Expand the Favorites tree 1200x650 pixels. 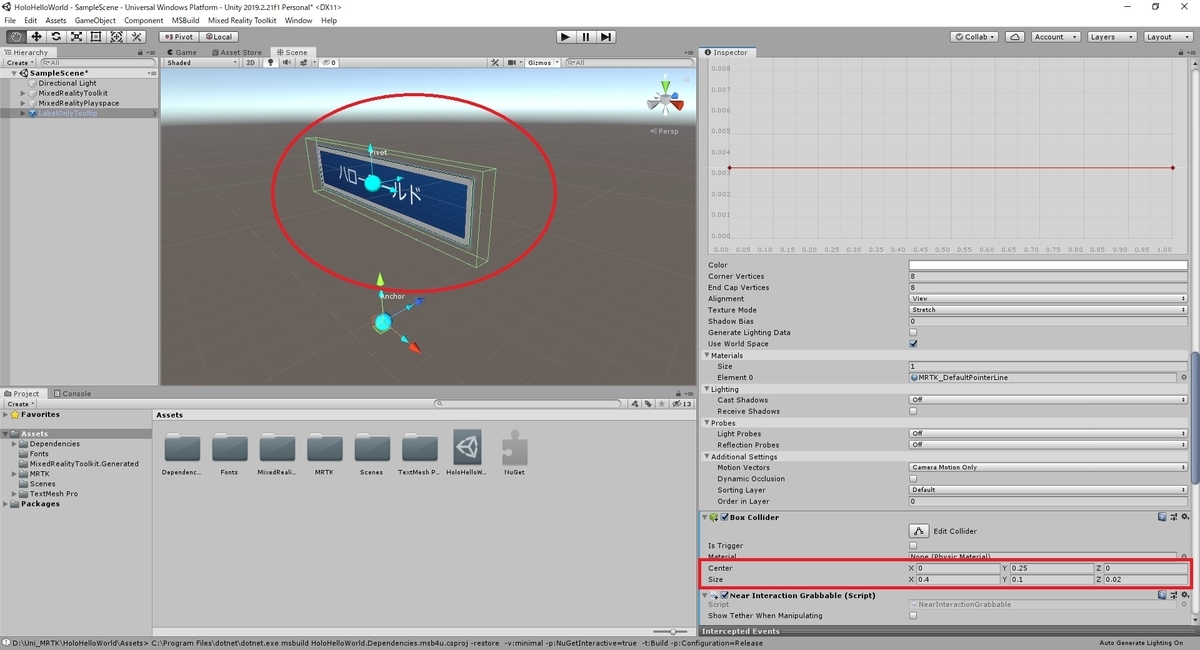(x=7, y=414)
